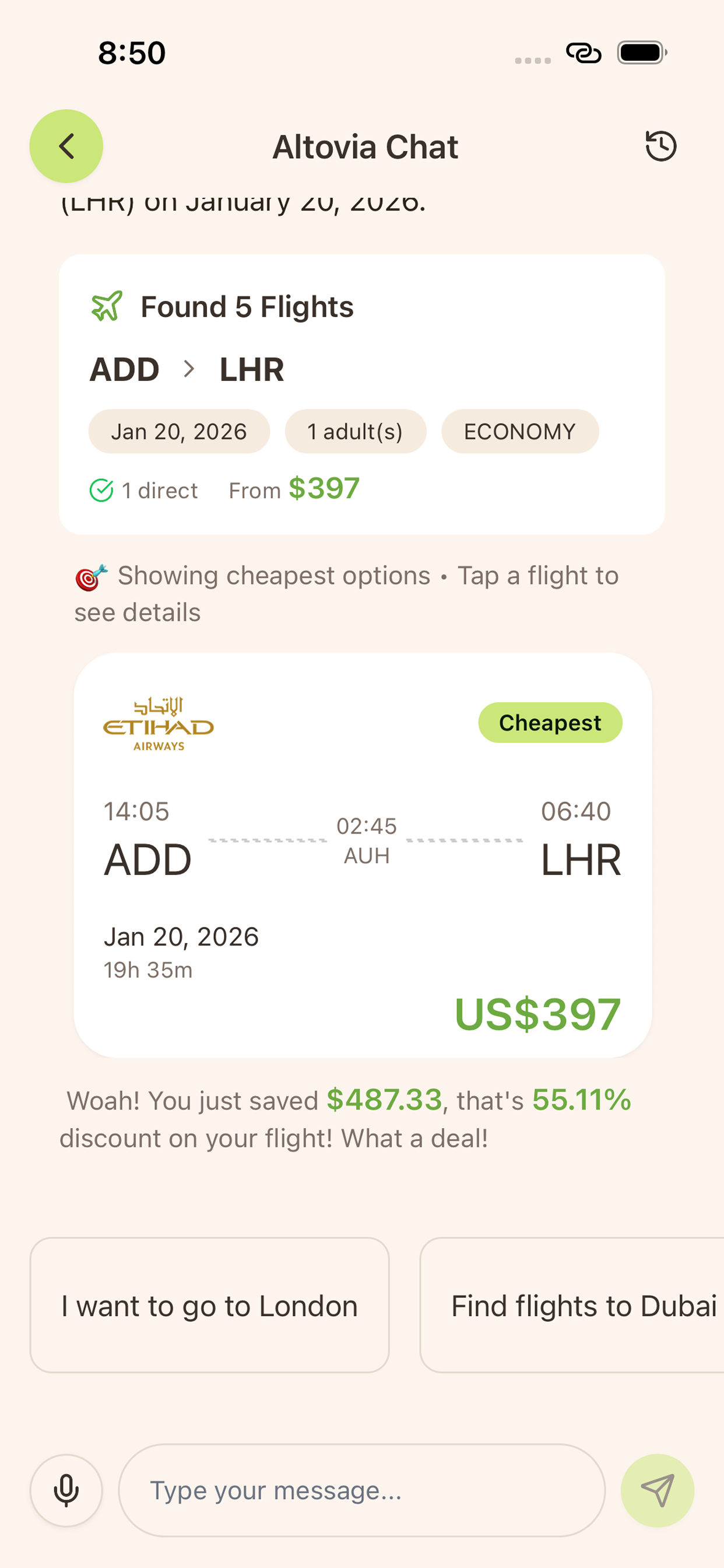Choose the "I want to go to London" suggestion
This screenshot has height=1568, width=724.
[x=209, y=1305]
